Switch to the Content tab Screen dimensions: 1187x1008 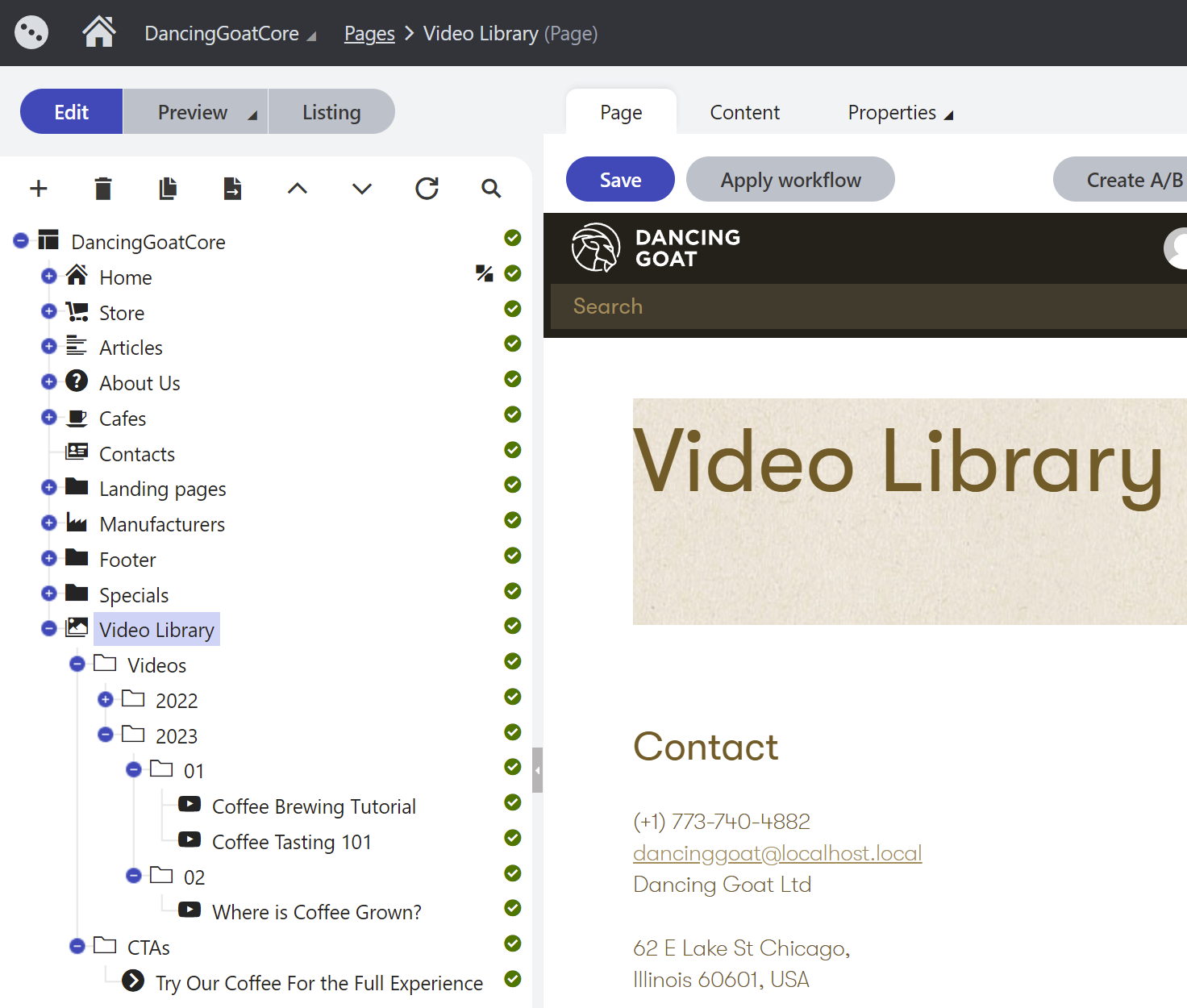[x=744, y=112]
